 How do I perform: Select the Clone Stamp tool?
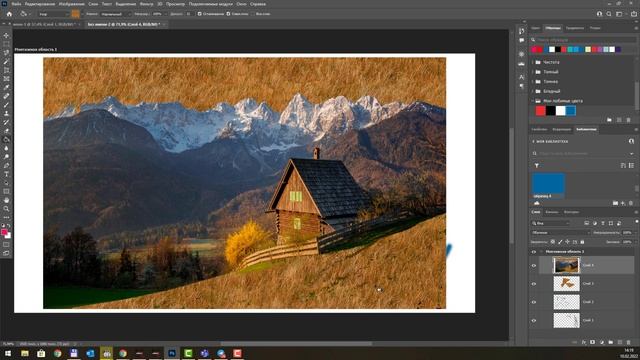(6, 113)
